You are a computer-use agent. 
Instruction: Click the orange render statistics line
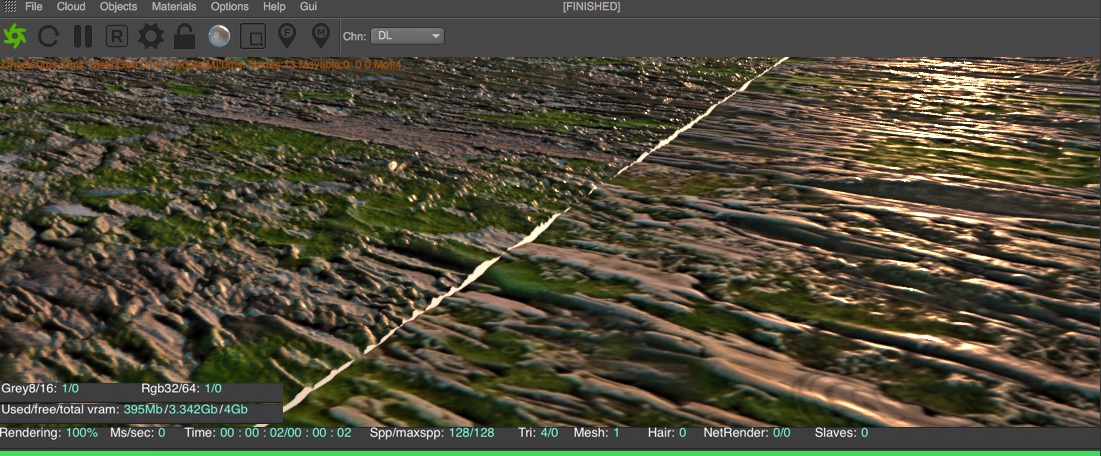202,65
